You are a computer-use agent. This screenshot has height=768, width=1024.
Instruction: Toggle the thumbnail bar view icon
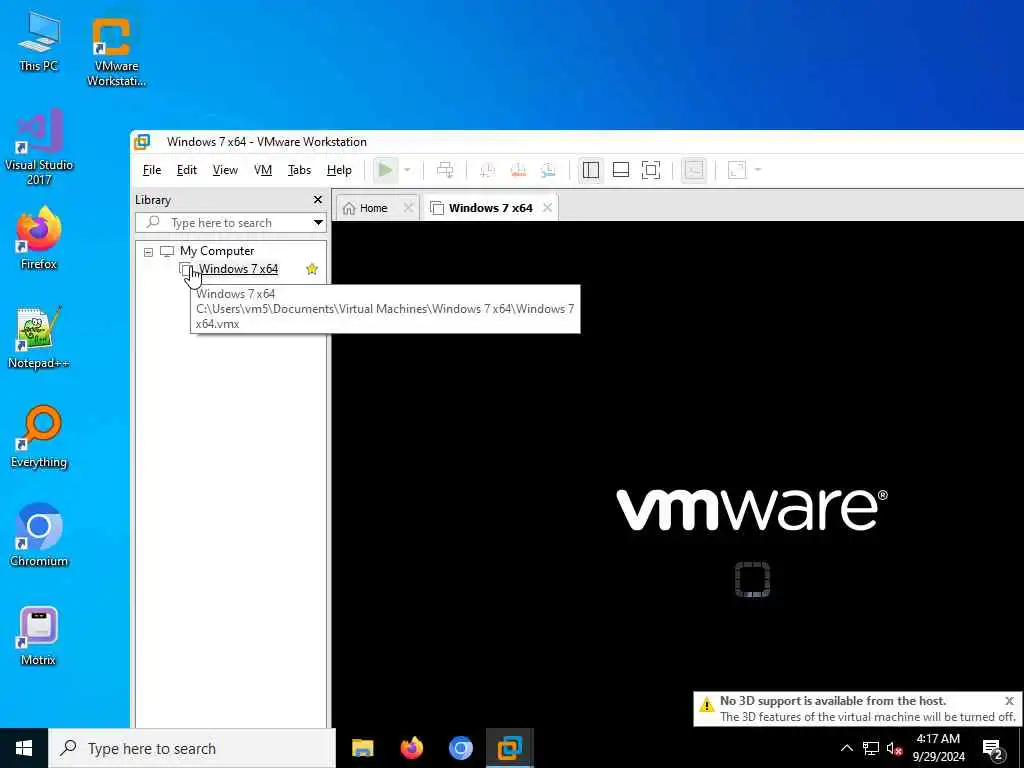pyautogui.click(x=621, y=170)
